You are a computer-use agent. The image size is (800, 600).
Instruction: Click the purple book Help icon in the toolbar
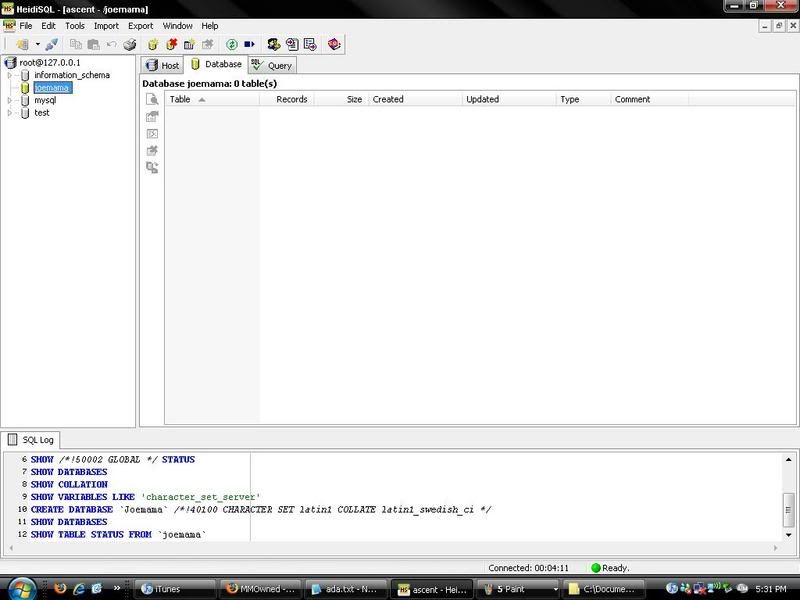pos(334,45)
